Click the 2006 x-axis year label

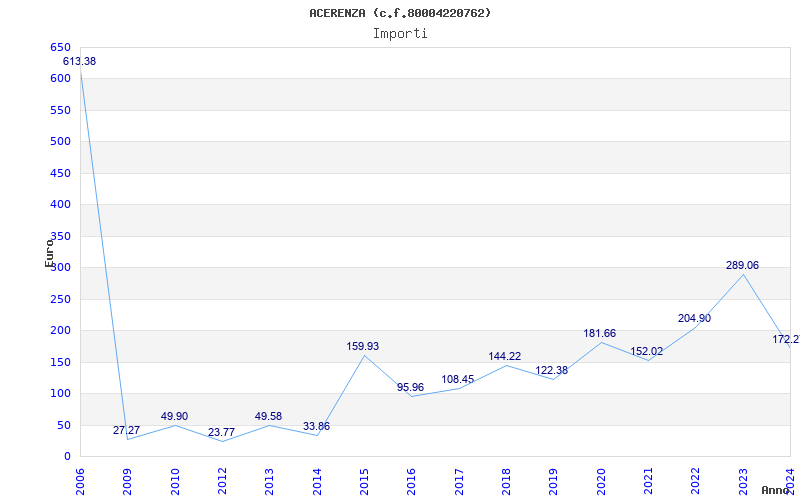[80, 482]
